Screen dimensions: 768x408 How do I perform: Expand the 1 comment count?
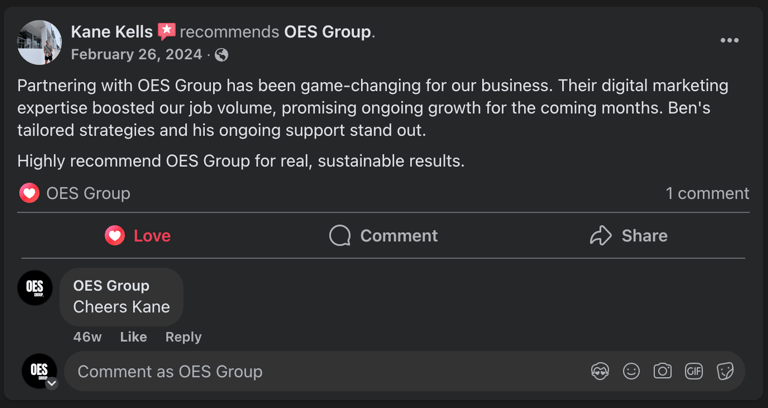[707, 193]
